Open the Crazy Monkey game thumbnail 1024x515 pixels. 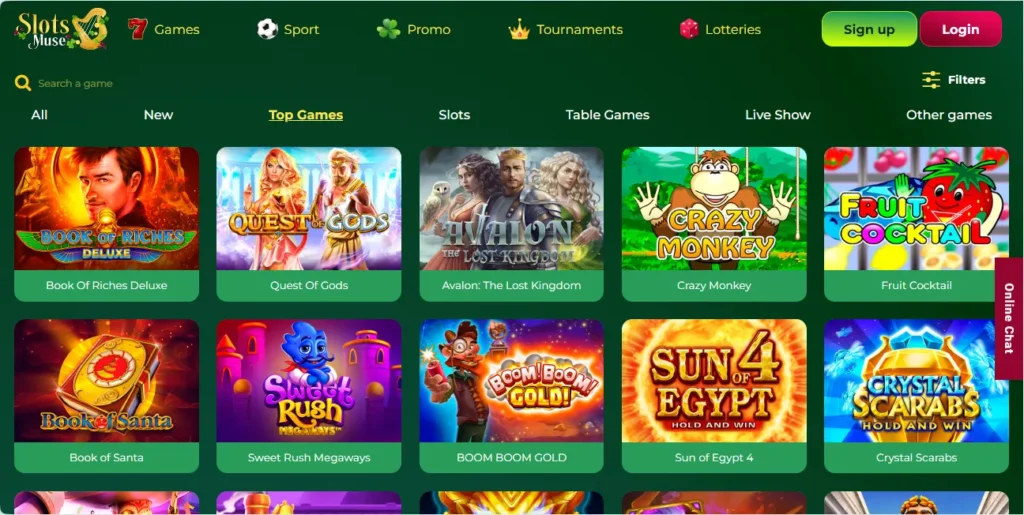(x=714, y=208)
